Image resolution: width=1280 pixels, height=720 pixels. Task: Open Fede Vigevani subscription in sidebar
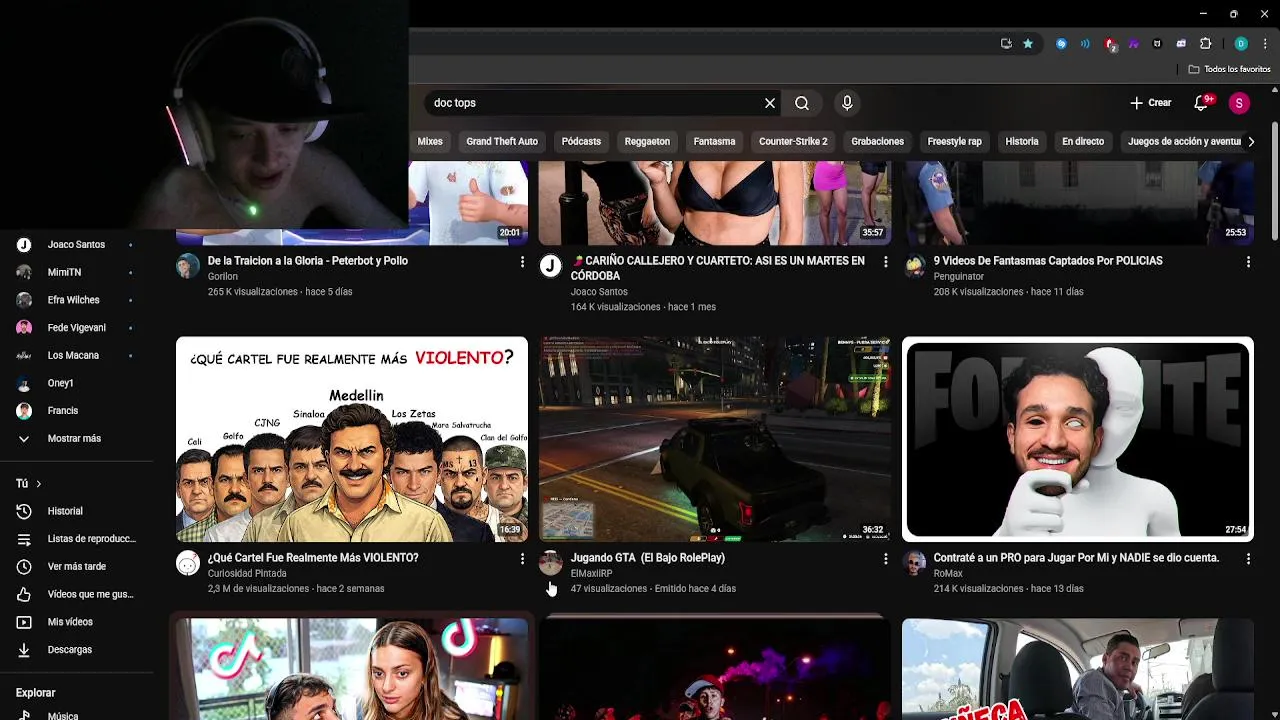pyautogui.click(x=76, y=328)
